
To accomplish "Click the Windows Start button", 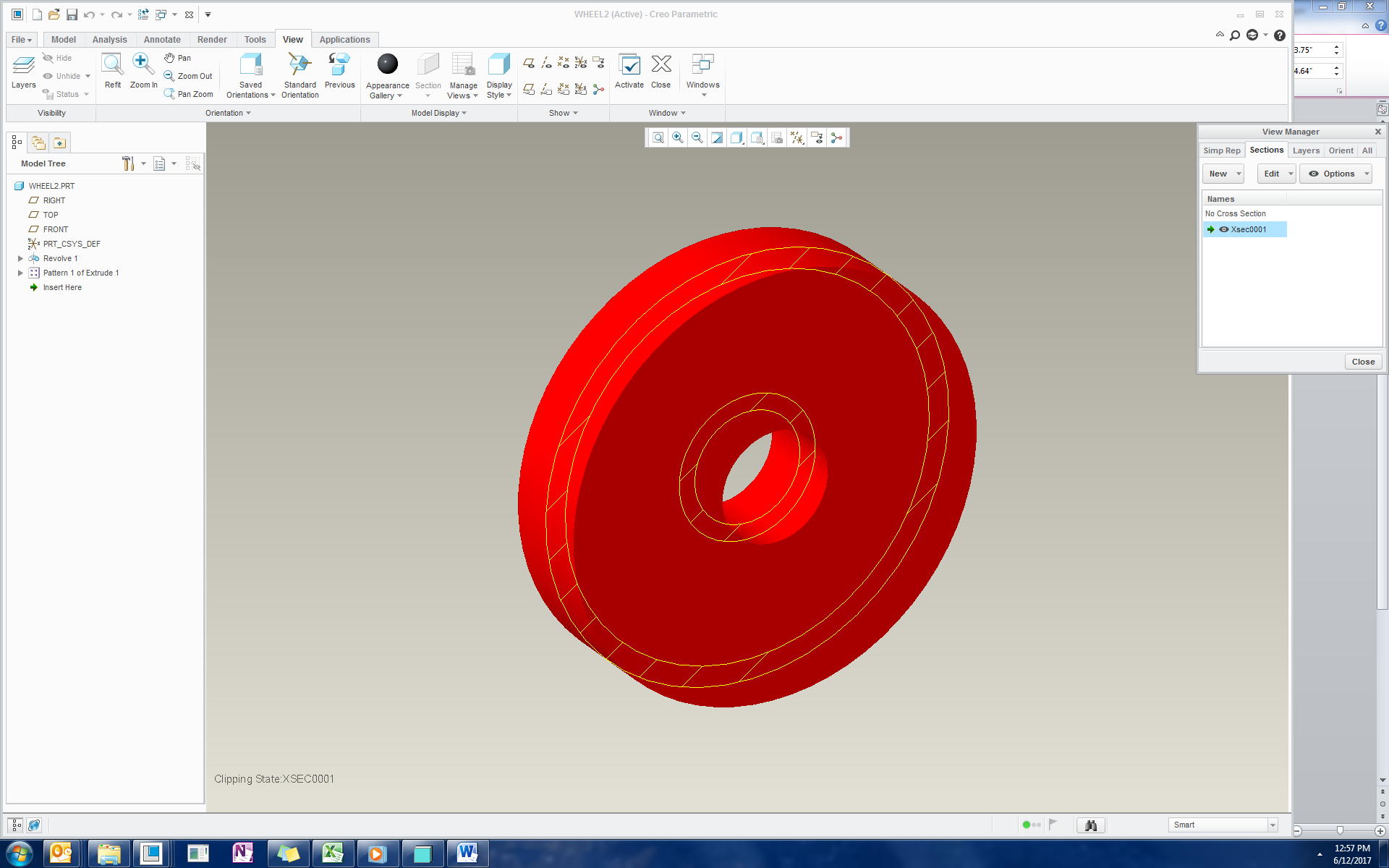I will (20, 854).
